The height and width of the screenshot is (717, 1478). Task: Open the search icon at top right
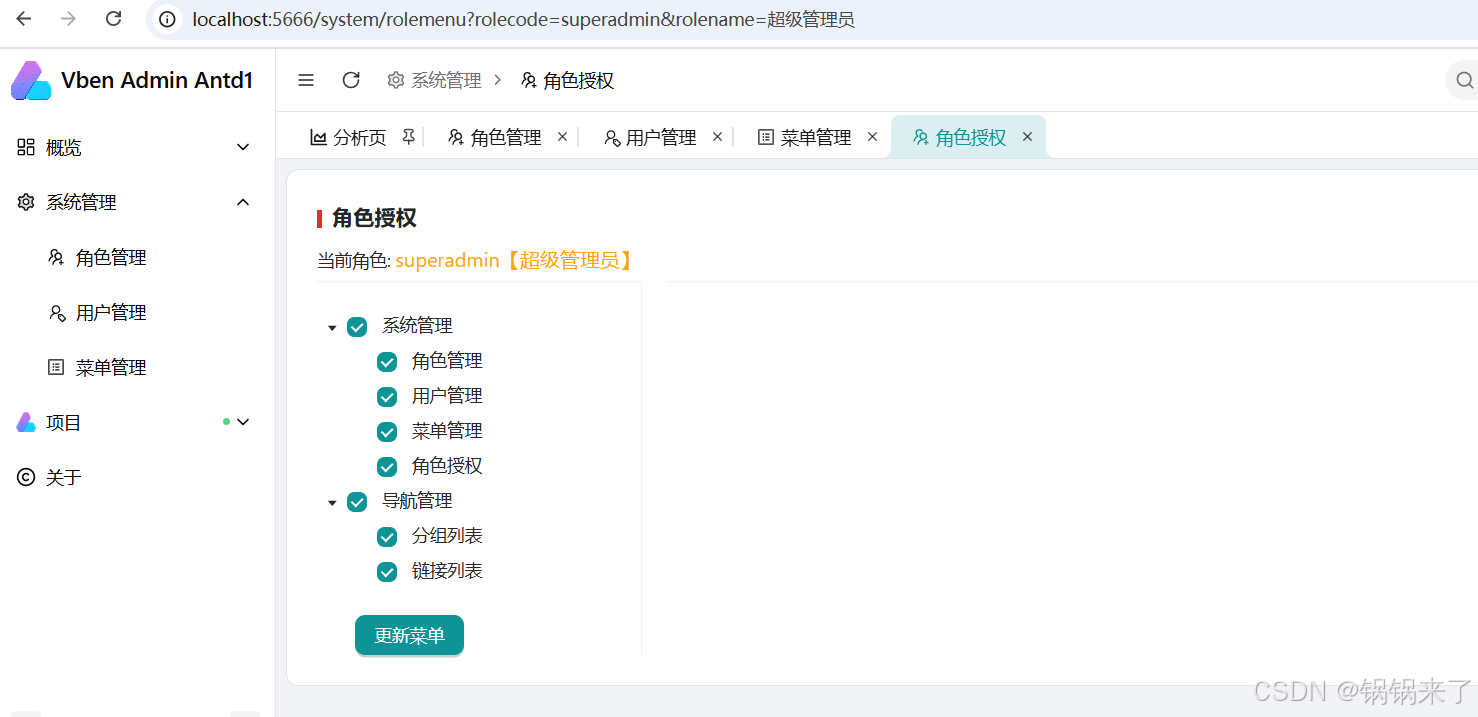(x=1463, y=79)
